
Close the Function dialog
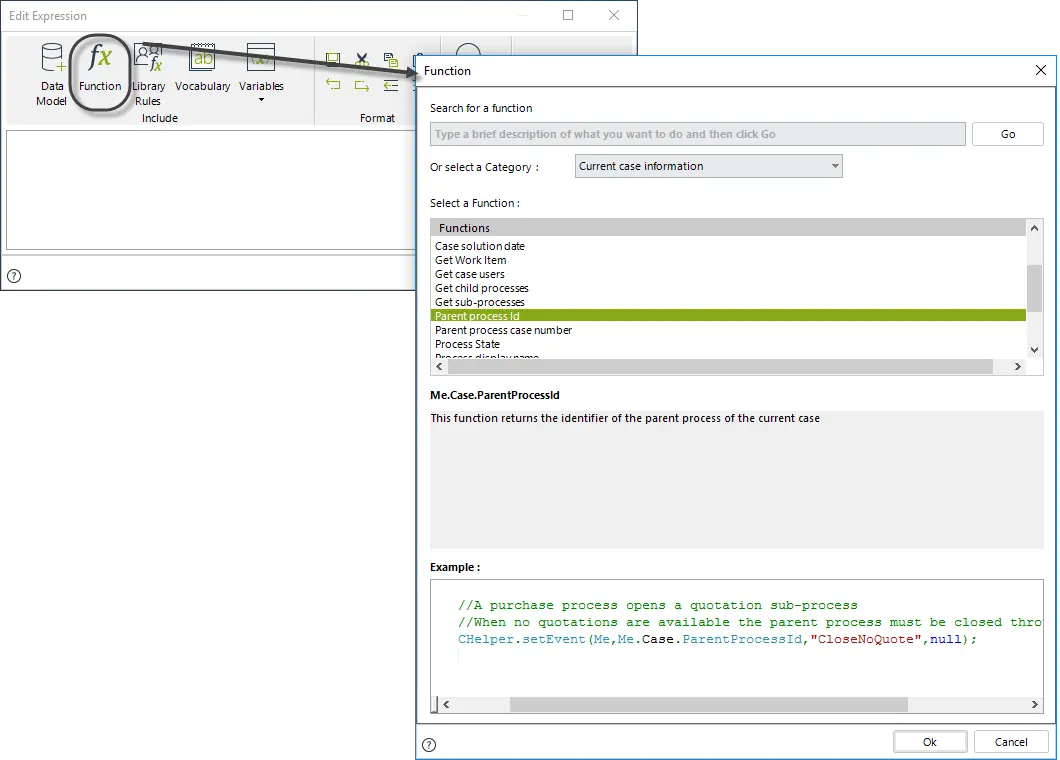tap(1041, 70)
